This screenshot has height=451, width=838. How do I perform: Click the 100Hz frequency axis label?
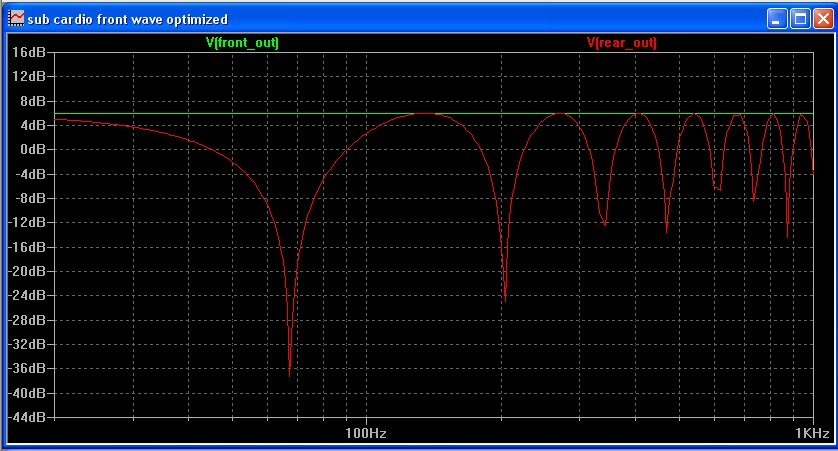point(366,433)
